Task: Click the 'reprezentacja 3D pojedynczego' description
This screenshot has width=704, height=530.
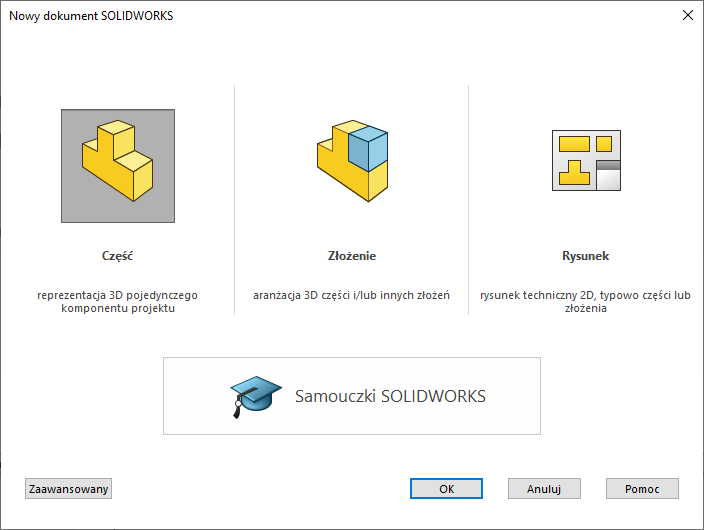Action: pyautogui.click(x=117, y=295)
